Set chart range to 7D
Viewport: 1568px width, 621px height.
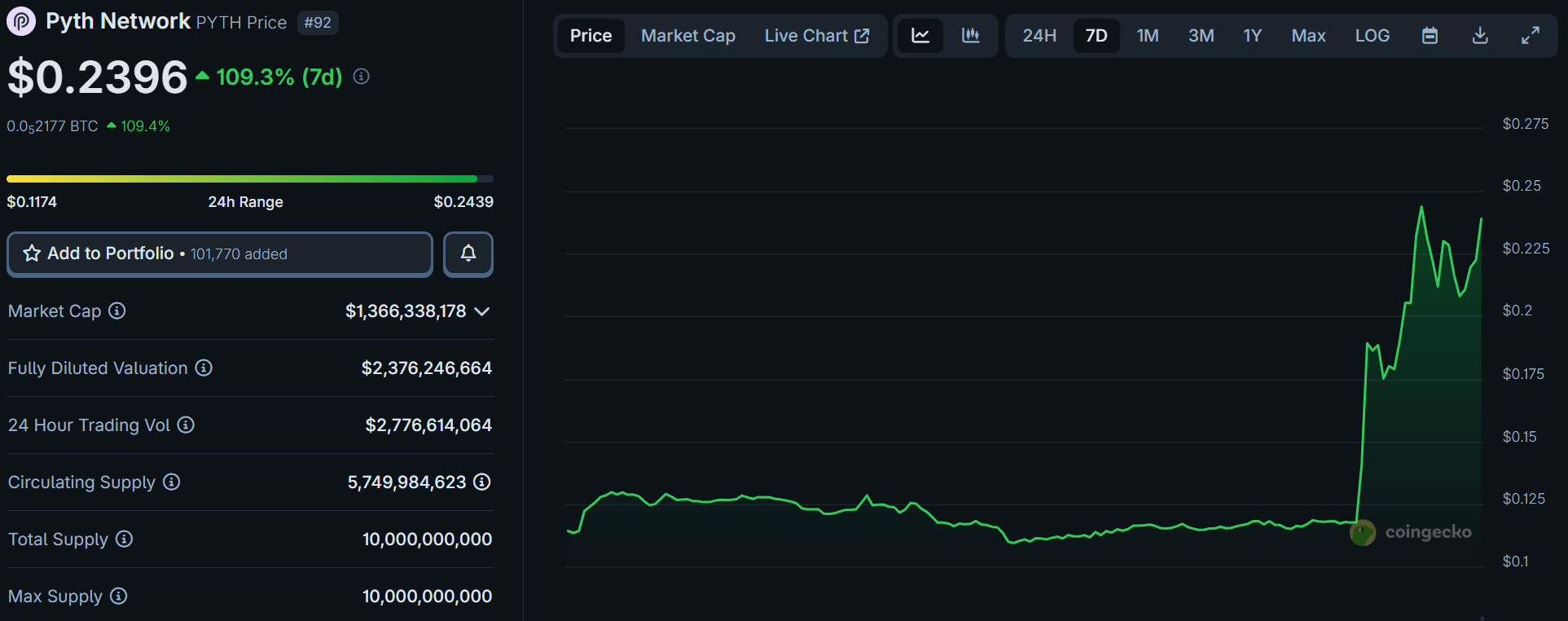pyautogui.click(x=1096, y=36)
